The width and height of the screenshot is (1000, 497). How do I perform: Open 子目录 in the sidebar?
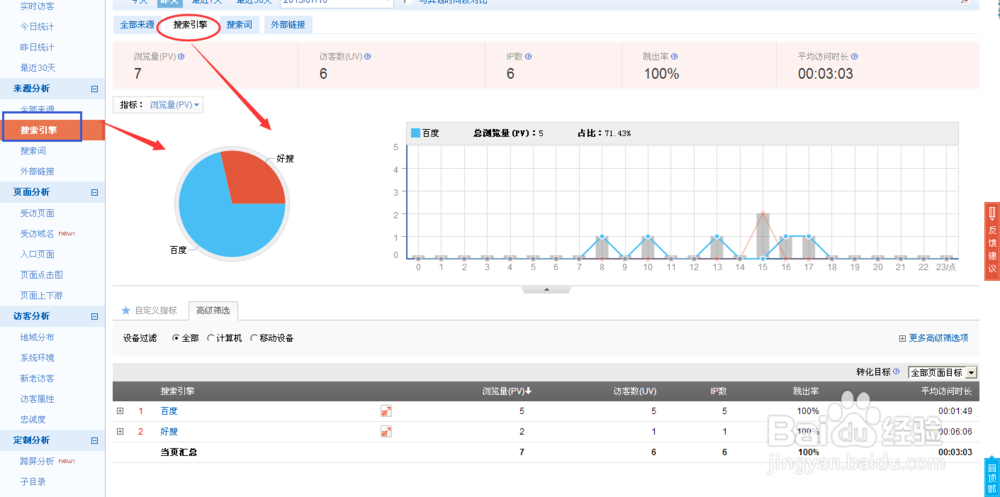[33, 482]
